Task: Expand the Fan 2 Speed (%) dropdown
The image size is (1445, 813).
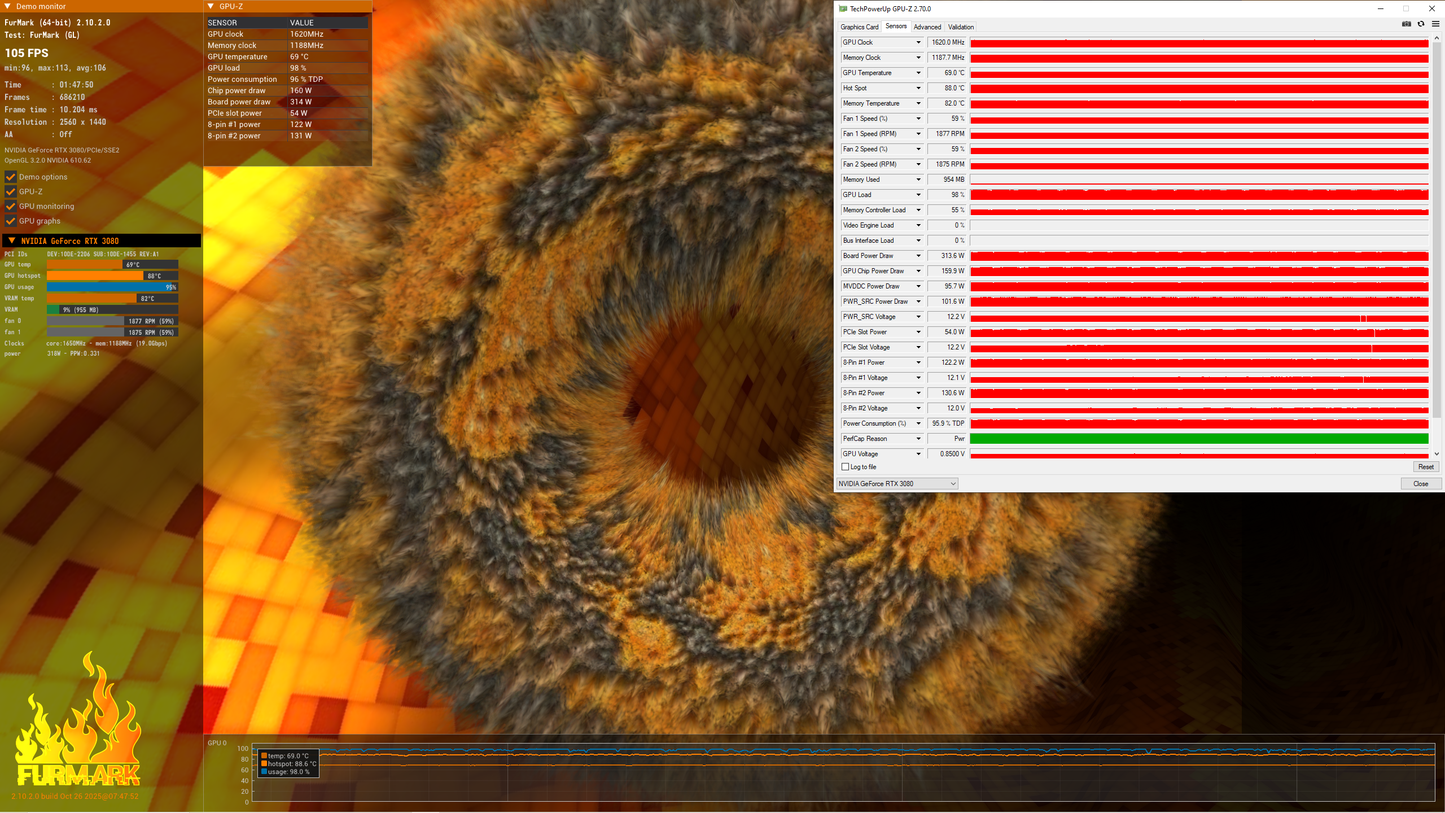Action: (x=918, y=149)
